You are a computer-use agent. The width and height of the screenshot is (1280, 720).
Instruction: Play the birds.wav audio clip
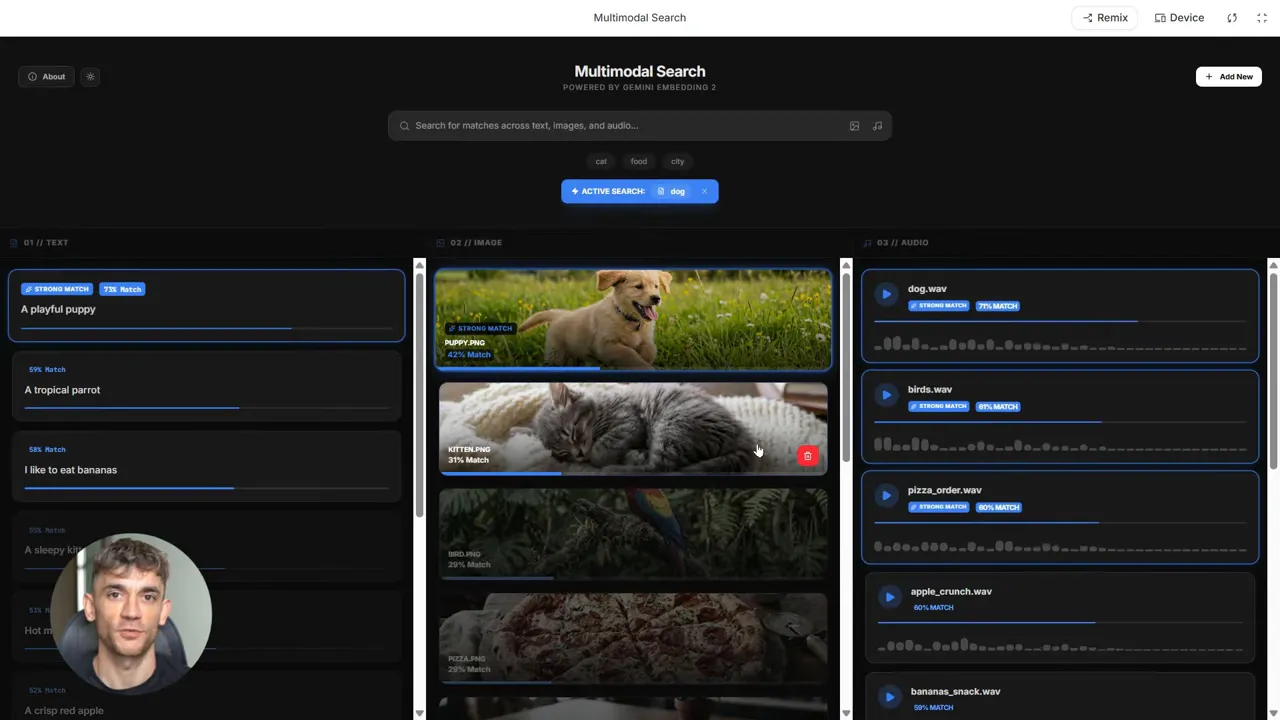[886, 395]
